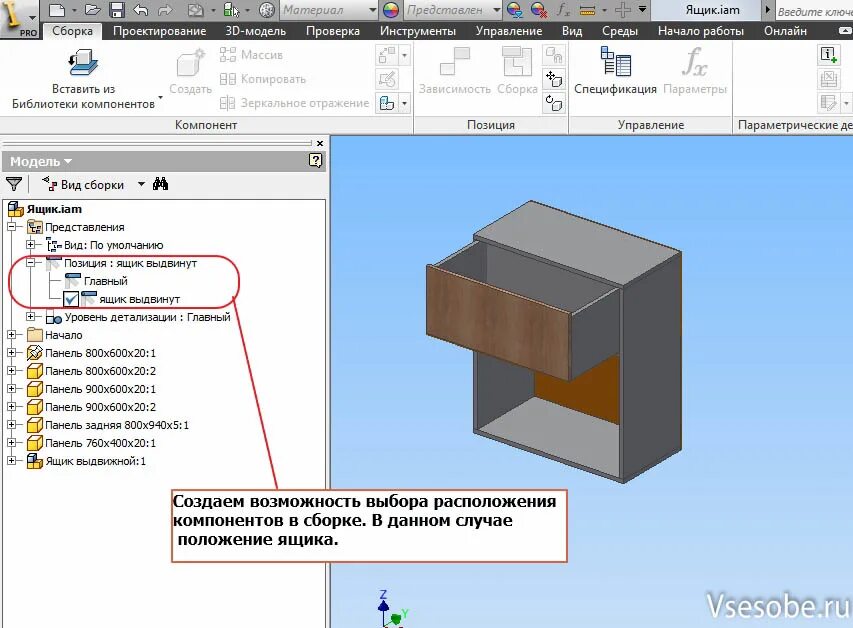The height and width of the screenshot is (628, 853).
Task: Click the Позиция panel title
Action: [491, 125]
